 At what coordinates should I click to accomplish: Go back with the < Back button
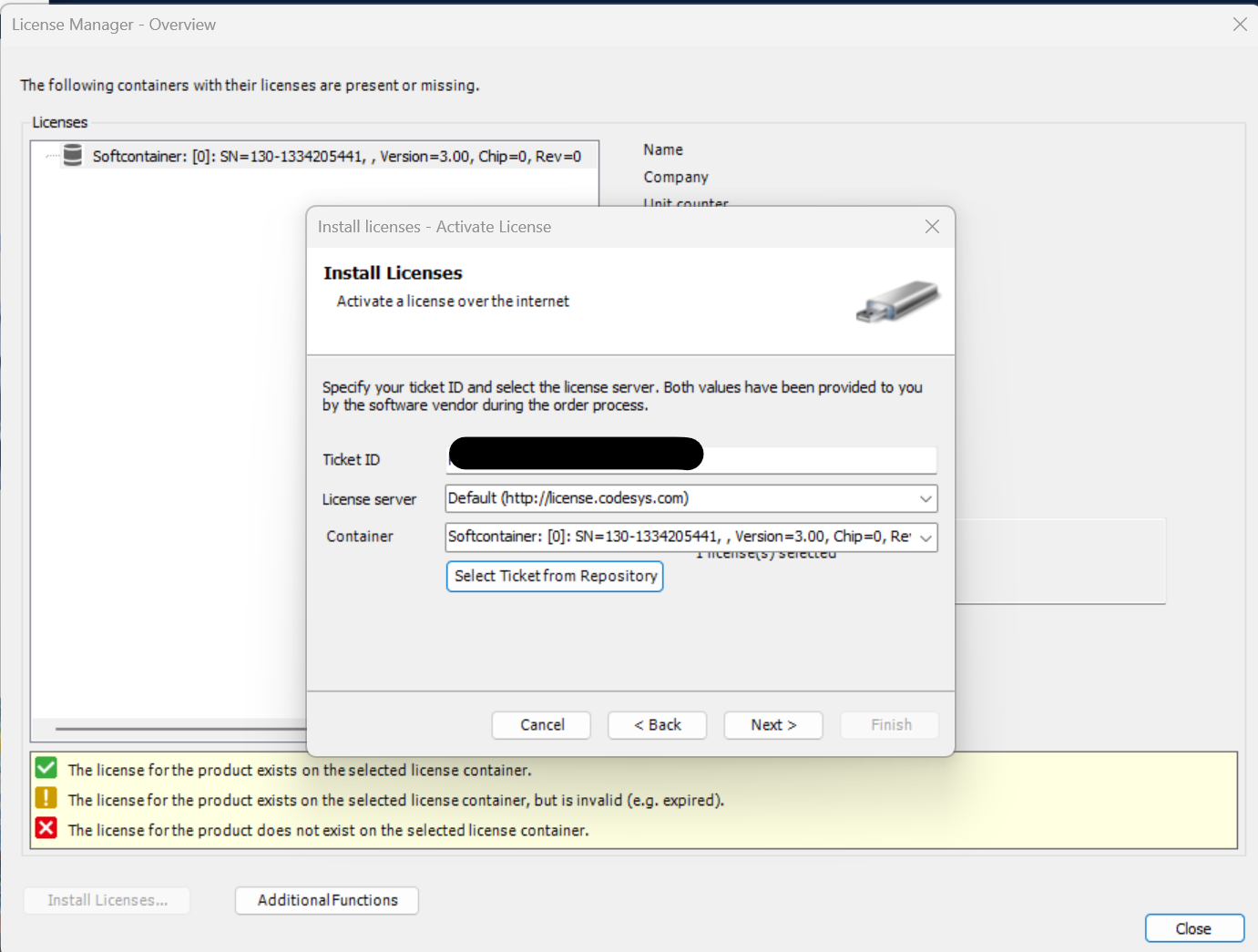point(657,725)
